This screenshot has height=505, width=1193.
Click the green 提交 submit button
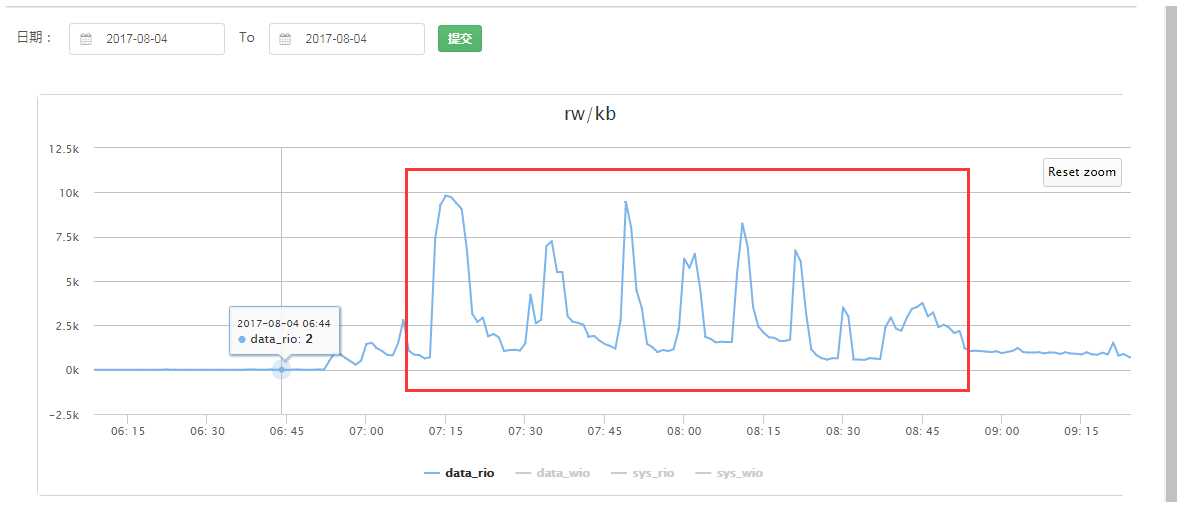click(x=460, y=39)
